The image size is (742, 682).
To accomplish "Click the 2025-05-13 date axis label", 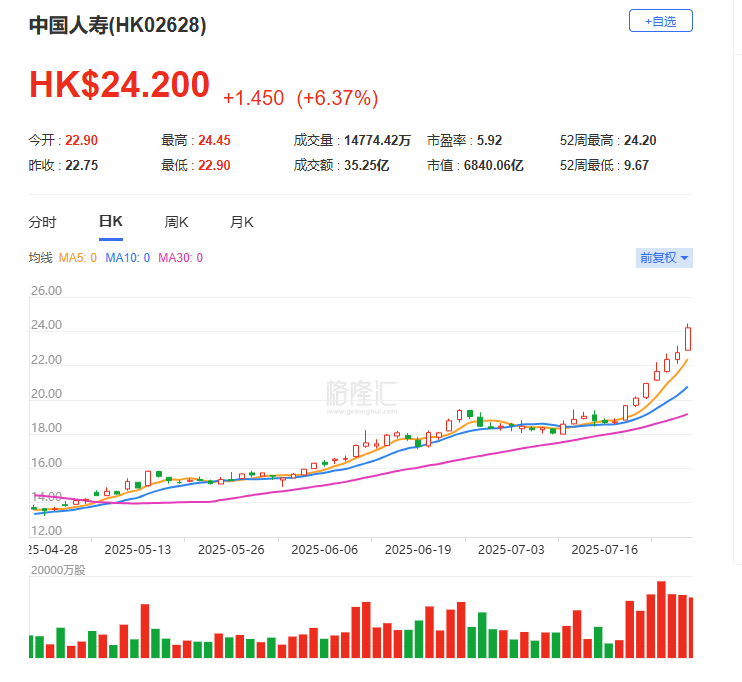I will point(138,550).
